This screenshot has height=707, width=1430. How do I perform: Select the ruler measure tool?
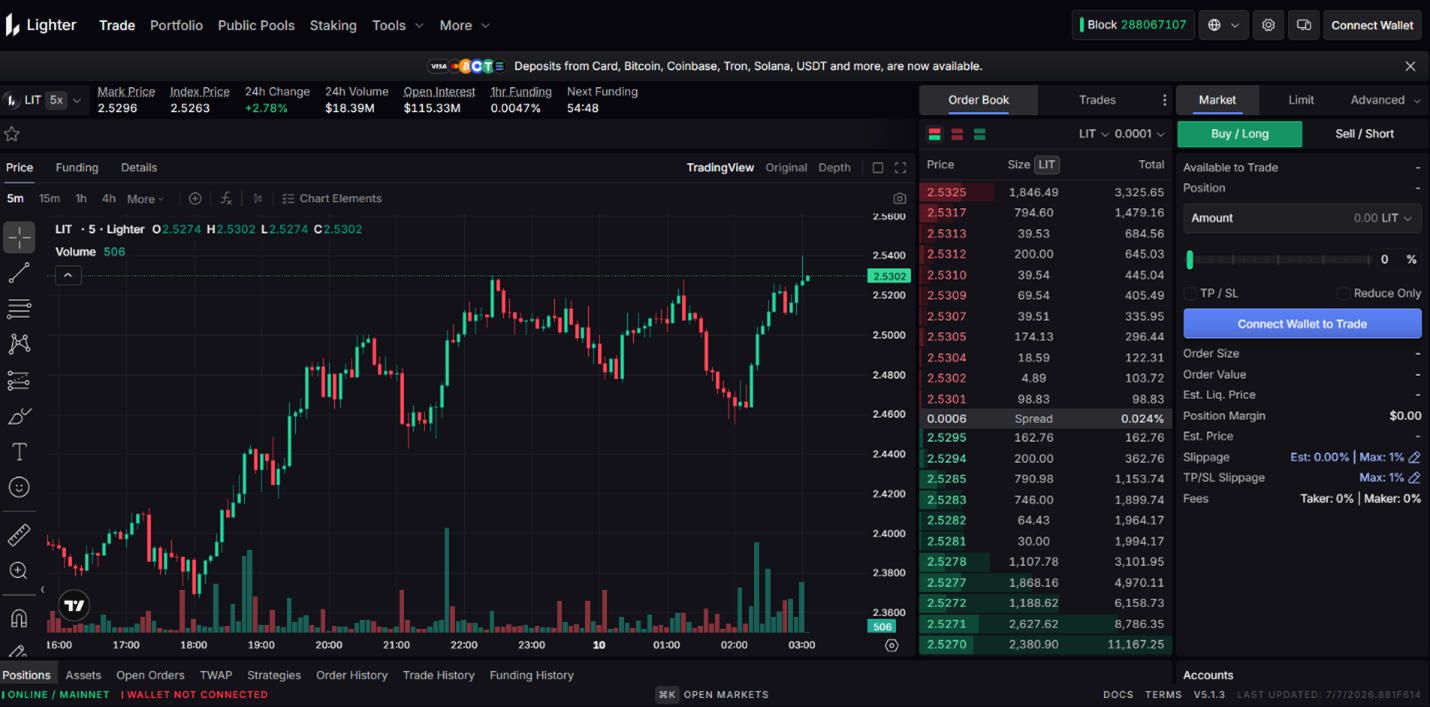tap(19, 536)
